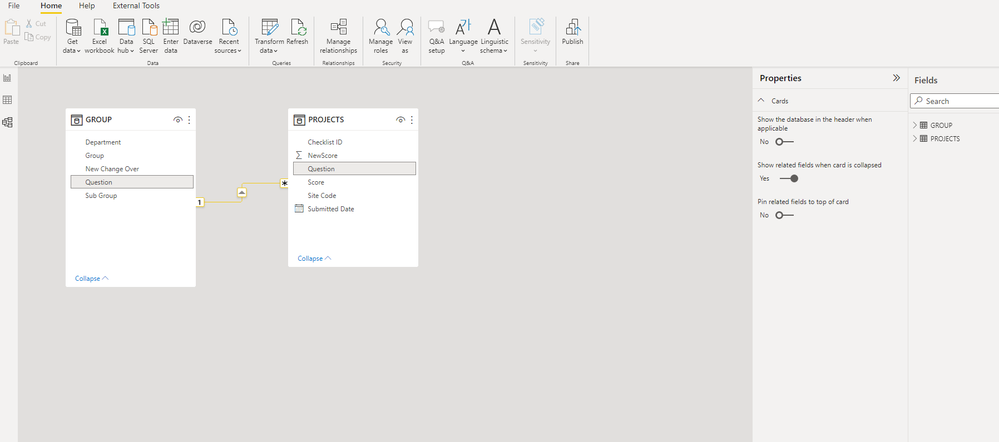Click the Sensitivity icon
The image size is (999, 442).
(x=535, y=27)
